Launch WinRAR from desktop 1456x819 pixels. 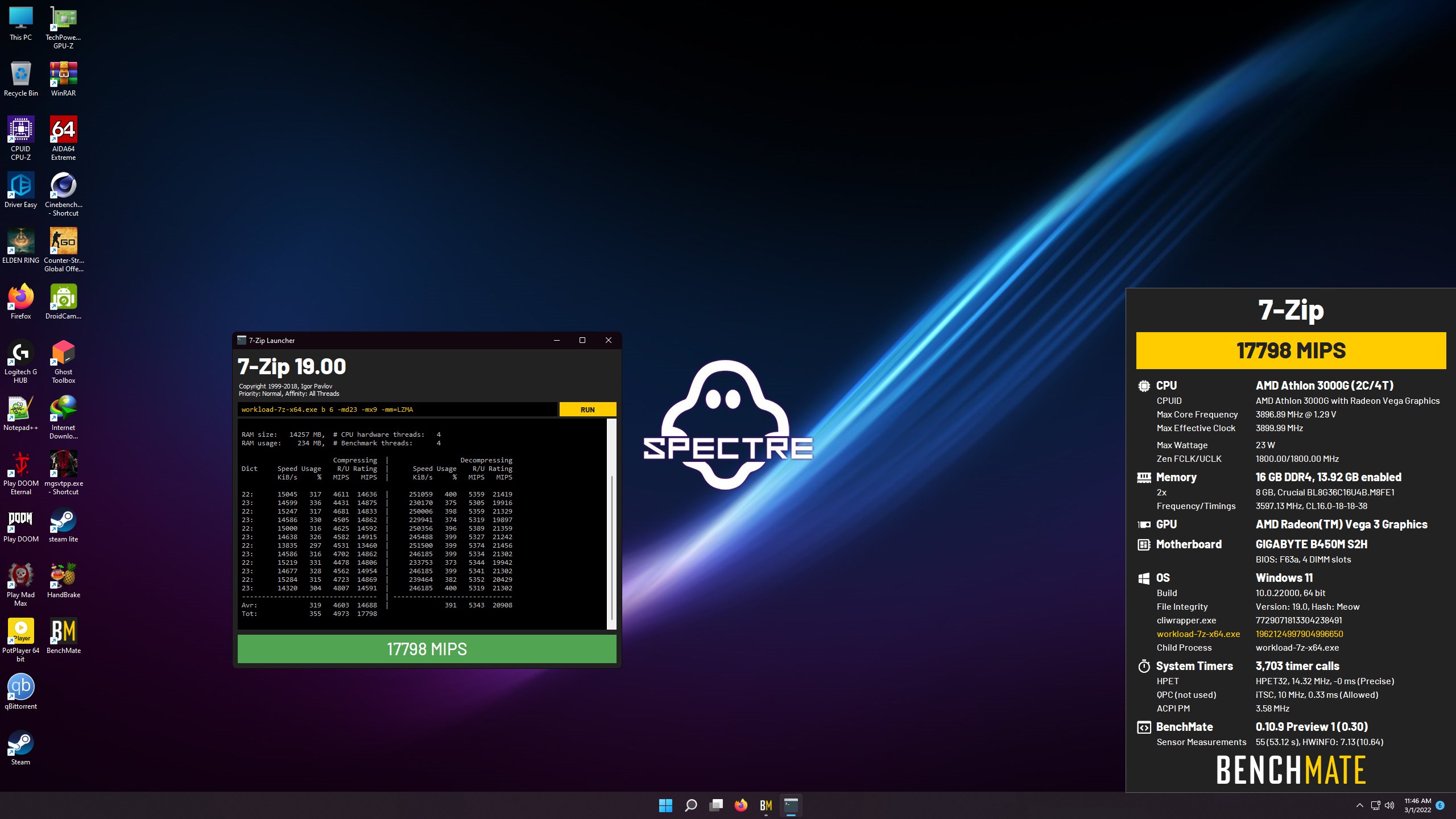click(63, 79)
